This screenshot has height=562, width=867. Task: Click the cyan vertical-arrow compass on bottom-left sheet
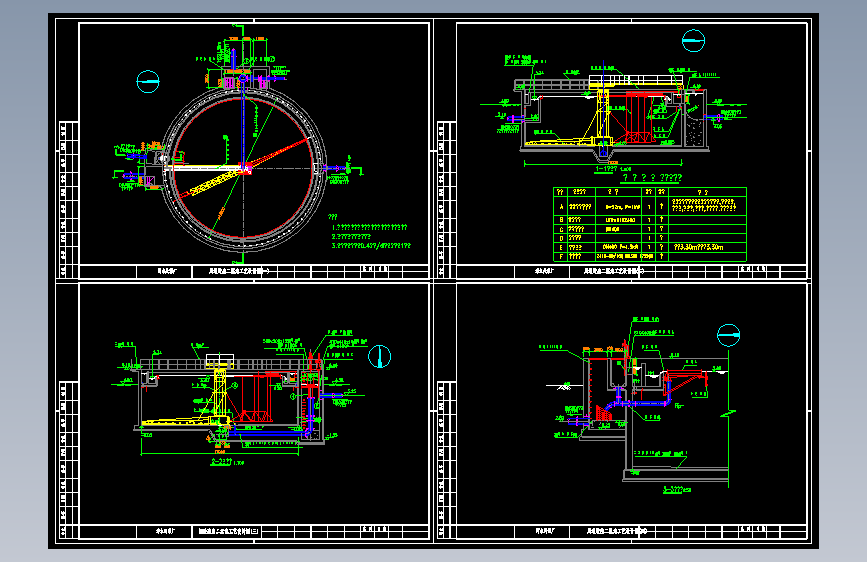tap(379, 356)
